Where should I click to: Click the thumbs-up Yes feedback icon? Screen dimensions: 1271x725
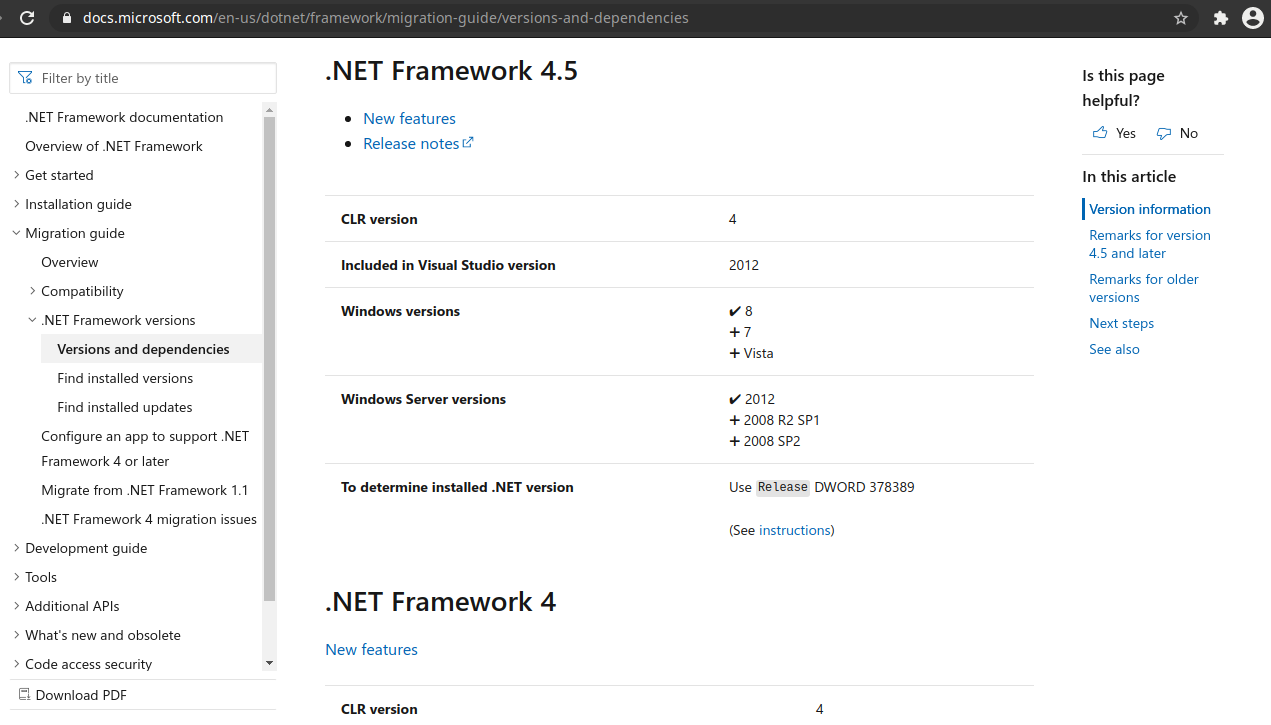(x=1100, y=133)
